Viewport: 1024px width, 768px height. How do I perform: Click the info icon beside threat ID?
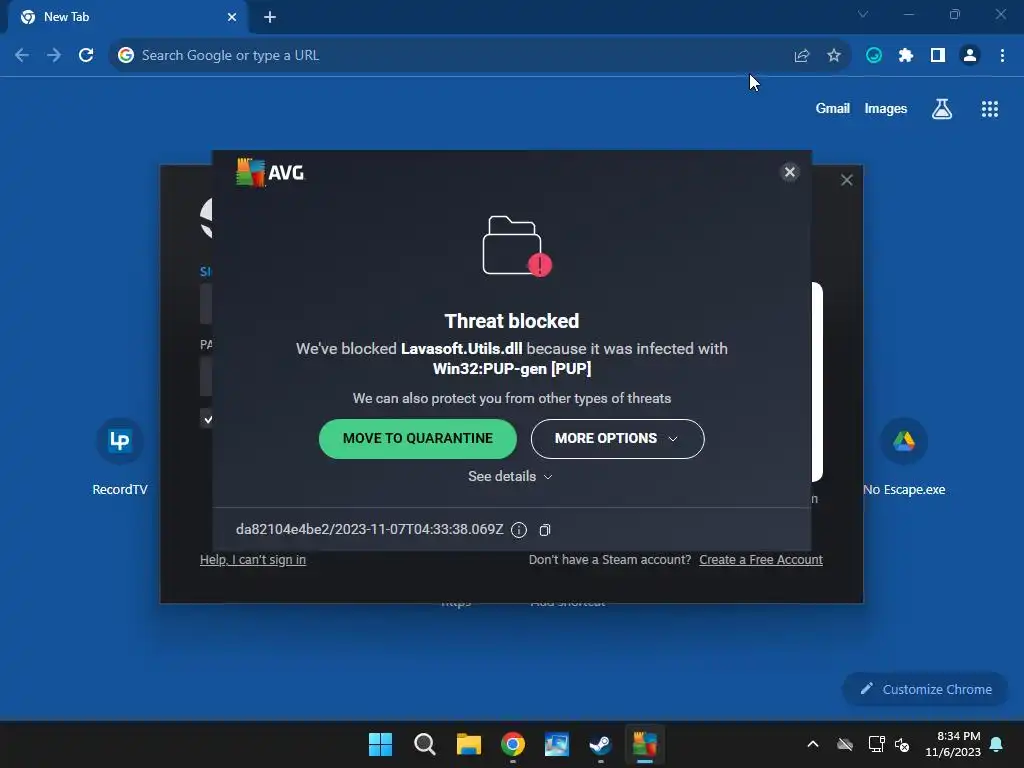519,530
